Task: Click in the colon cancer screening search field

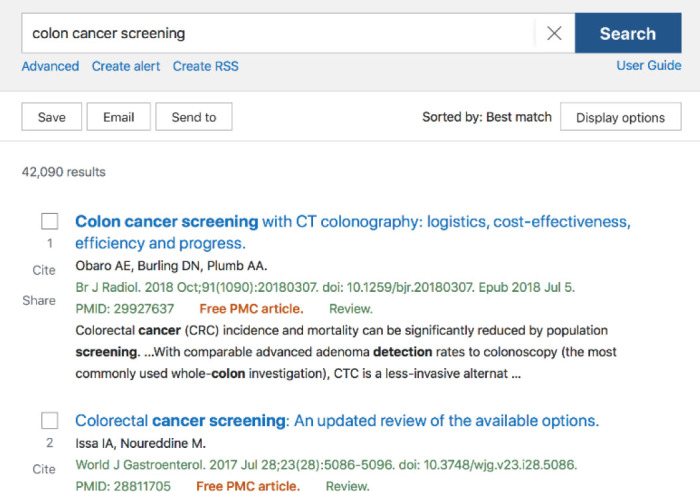Action: click(278, 33)
